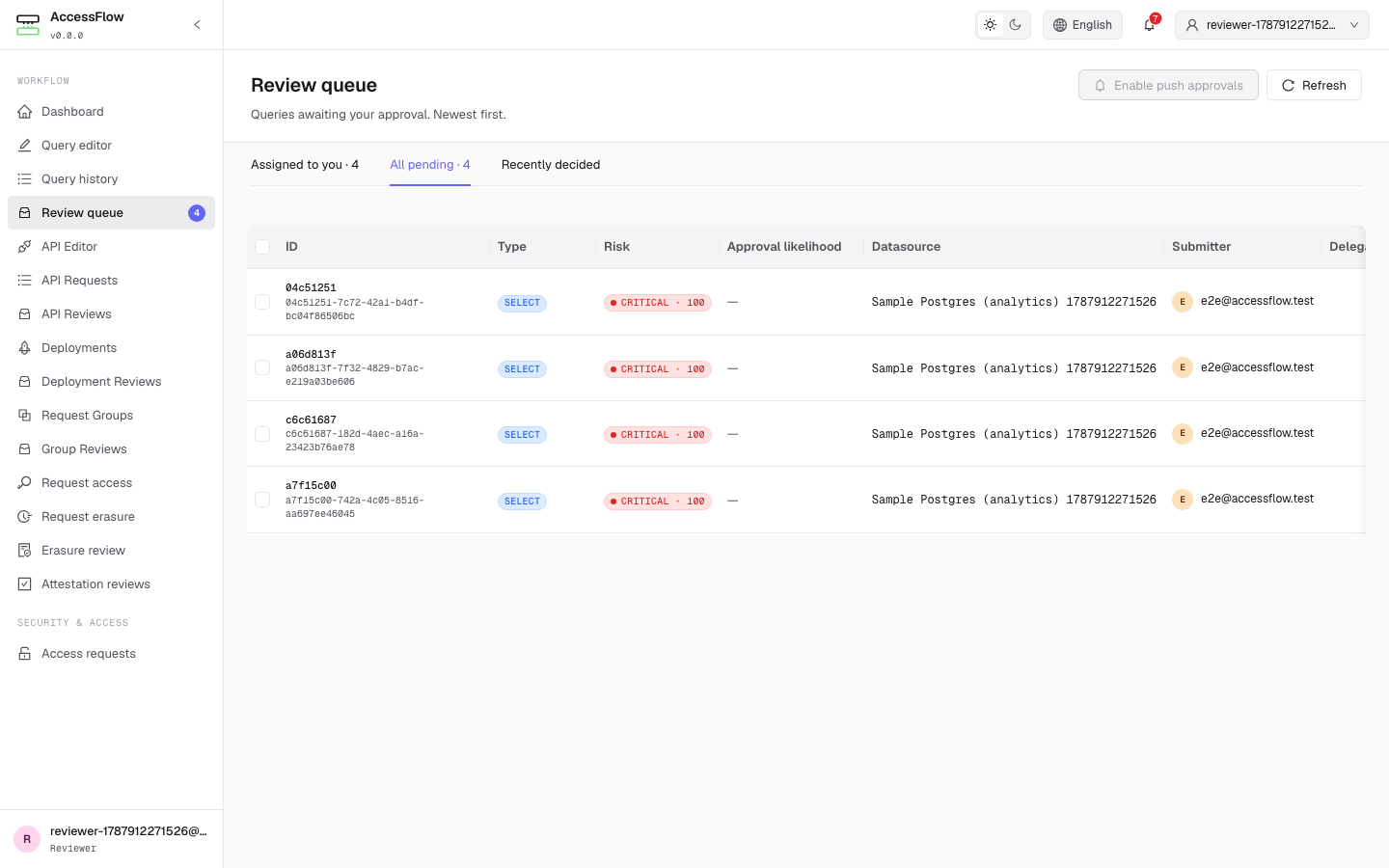The height and width of the screenshot is (868, 1389).
Task: Open the reviewer user menu dropdown
Action: [x=1272, y=25]
